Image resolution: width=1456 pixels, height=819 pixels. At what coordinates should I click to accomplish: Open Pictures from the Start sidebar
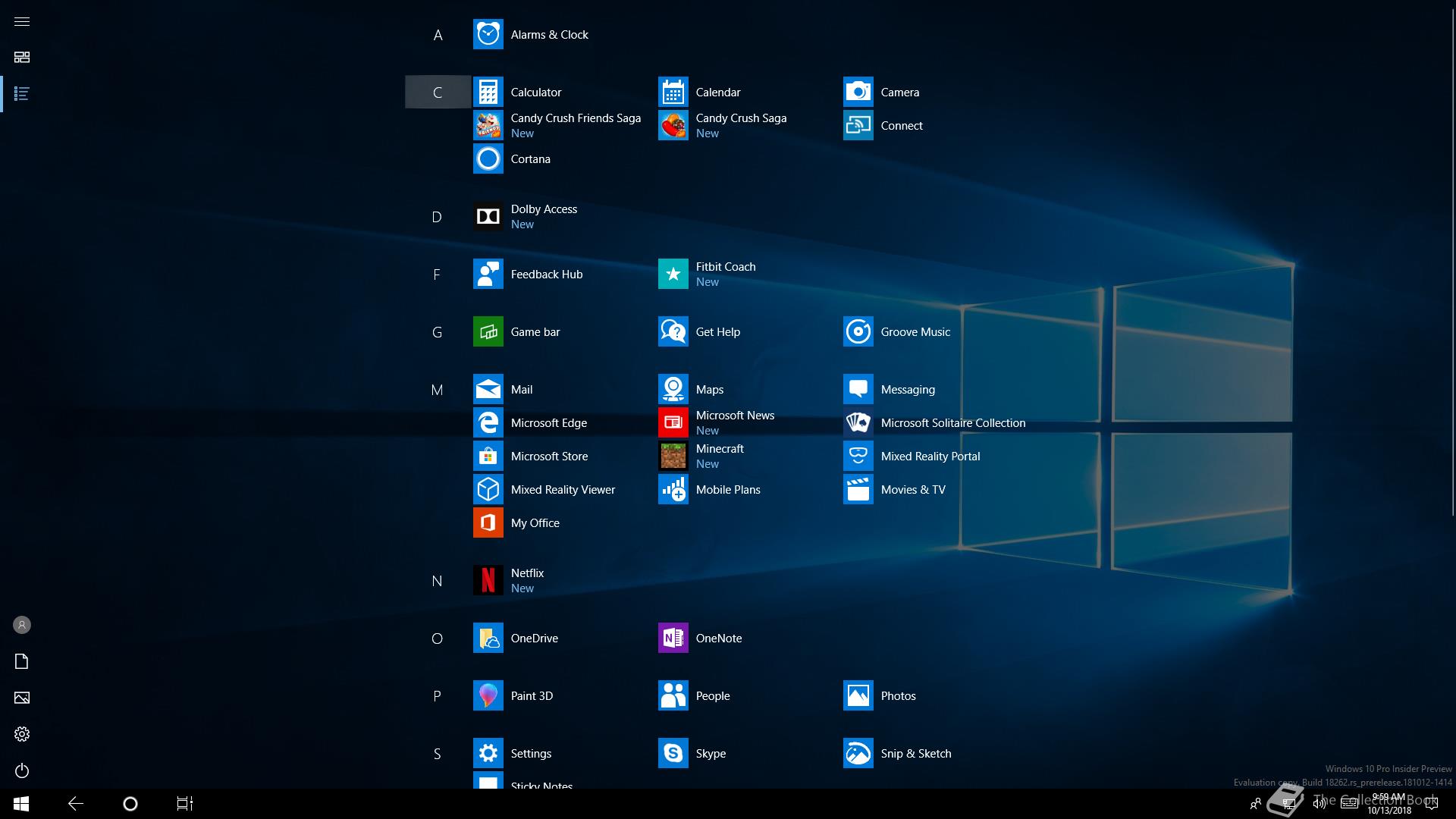22,698
